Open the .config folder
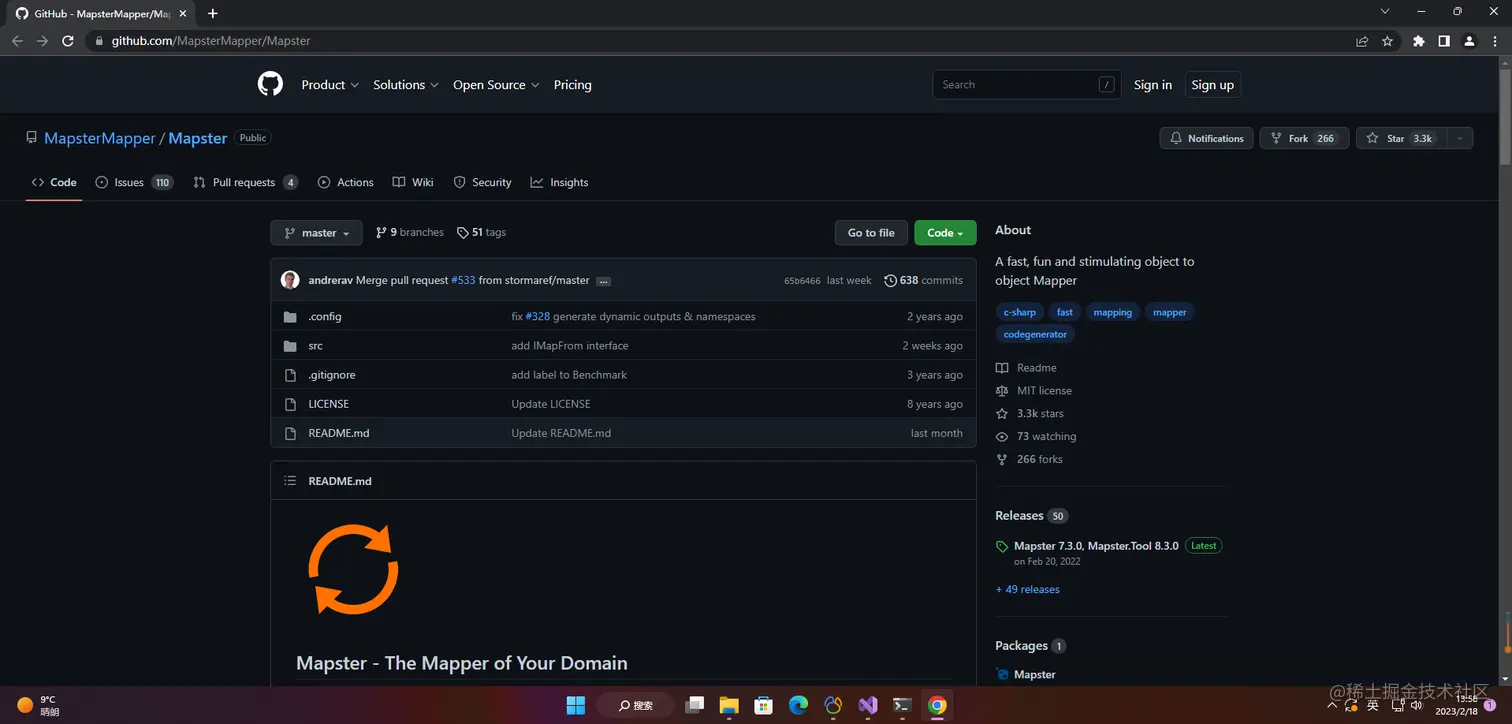 (x=325, y=316)
